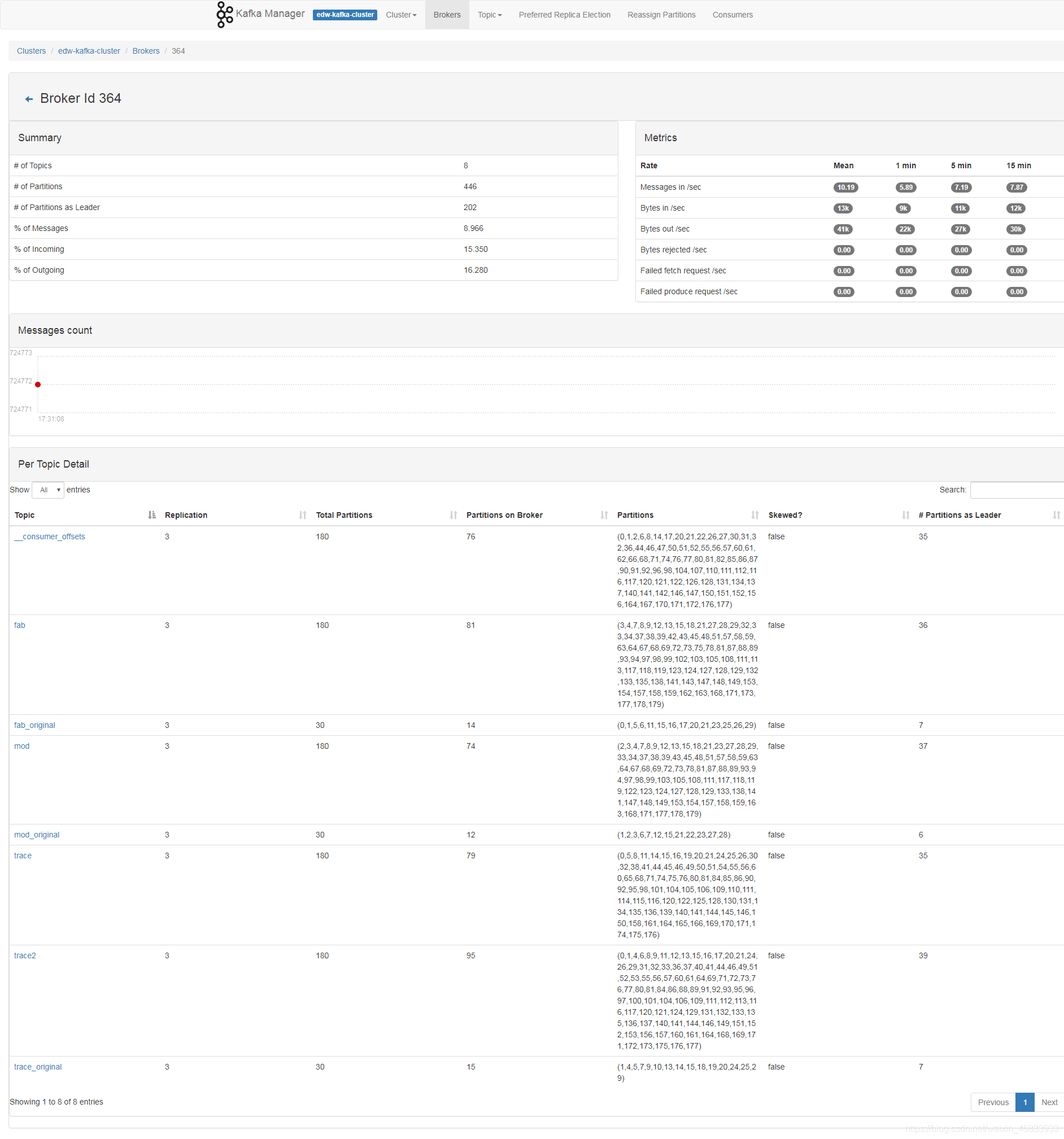Go to Clusters breadcrumb link

pyautogui.click(x=31, y=51)
